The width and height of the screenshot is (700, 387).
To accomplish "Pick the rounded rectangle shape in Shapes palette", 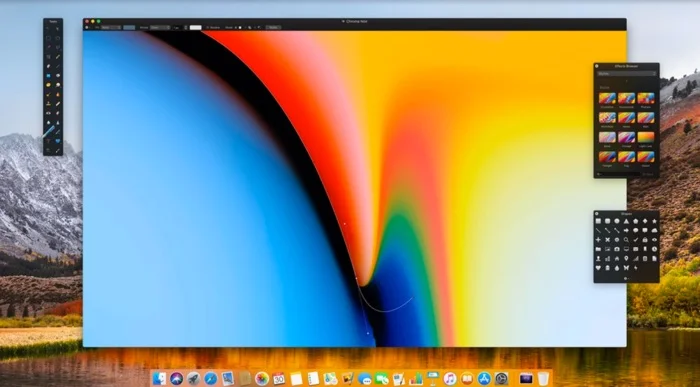I will [608, 221].
